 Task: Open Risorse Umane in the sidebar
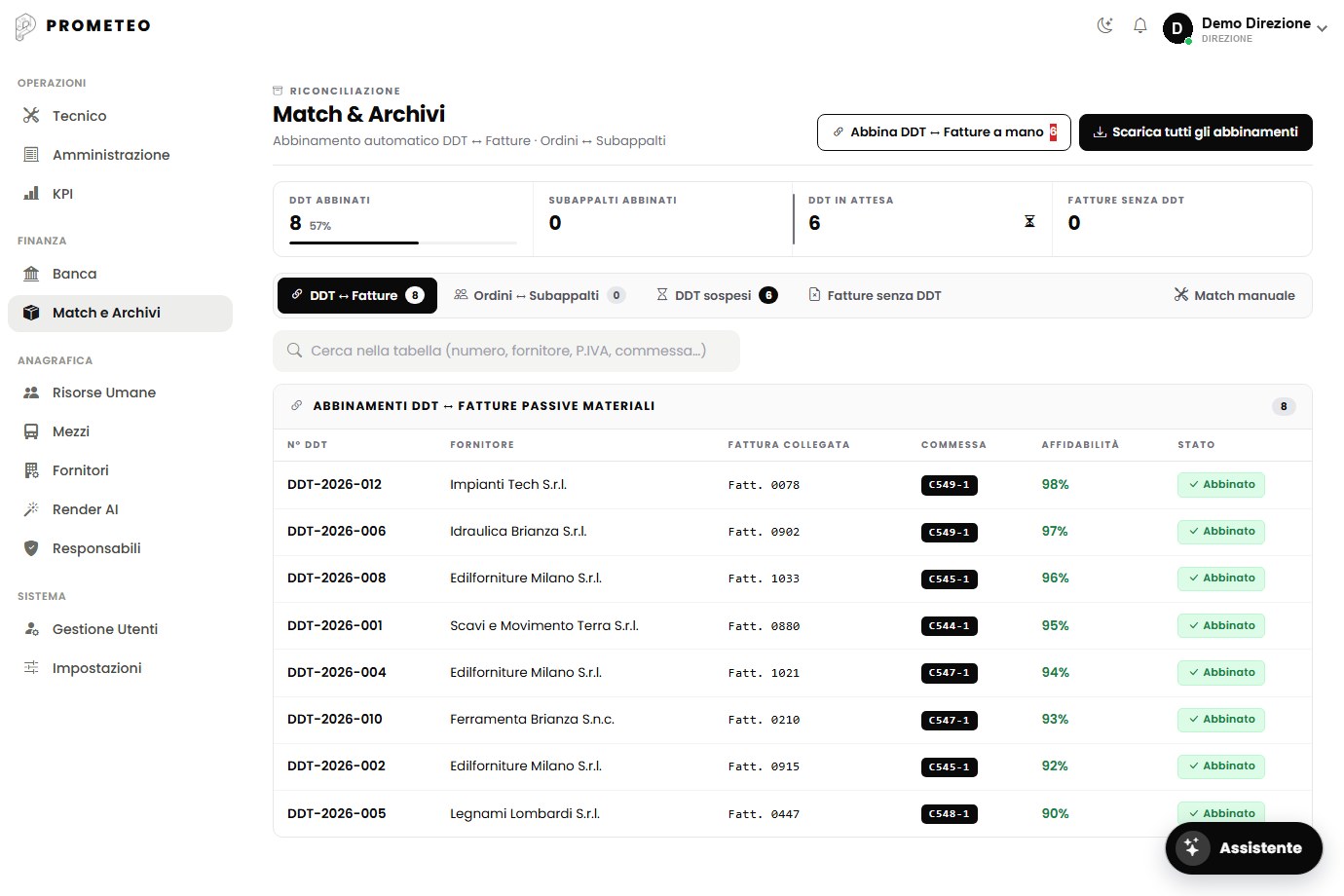tap(120, 392)
